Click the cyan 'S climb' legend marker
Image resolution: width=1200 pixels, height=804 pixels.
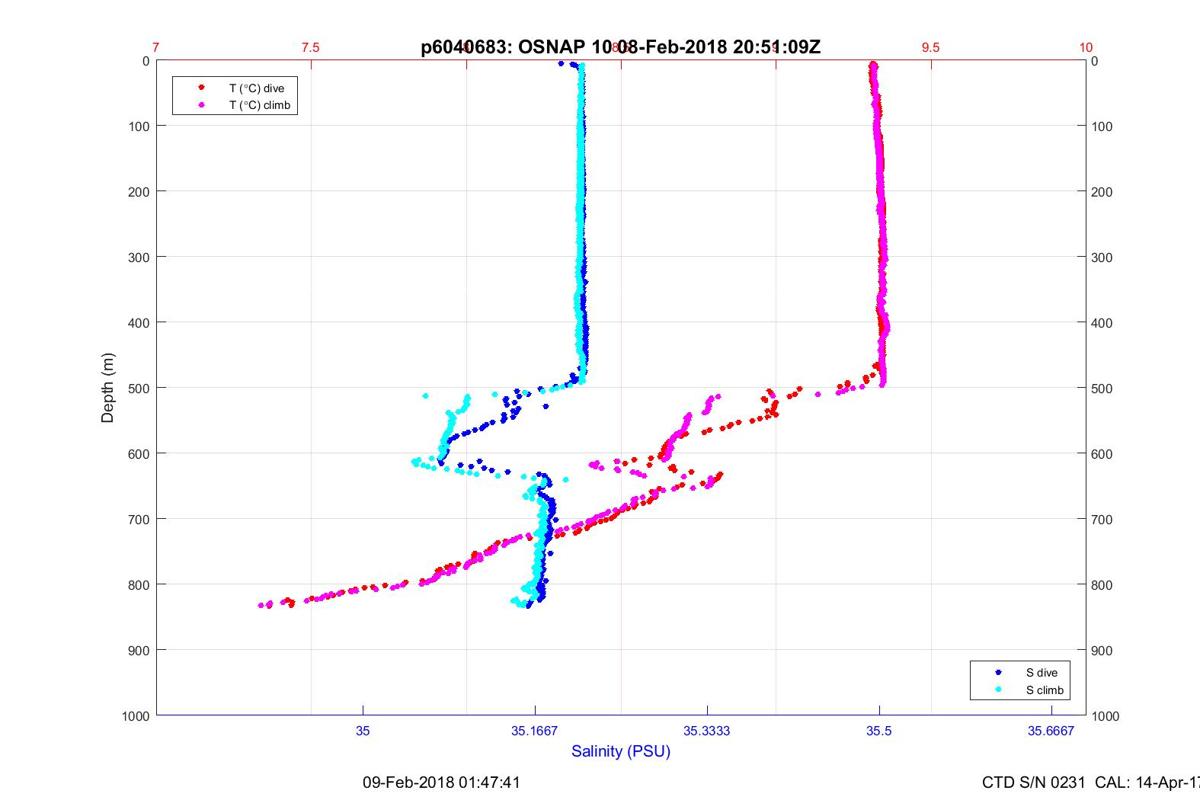click(x=999, y=690)
